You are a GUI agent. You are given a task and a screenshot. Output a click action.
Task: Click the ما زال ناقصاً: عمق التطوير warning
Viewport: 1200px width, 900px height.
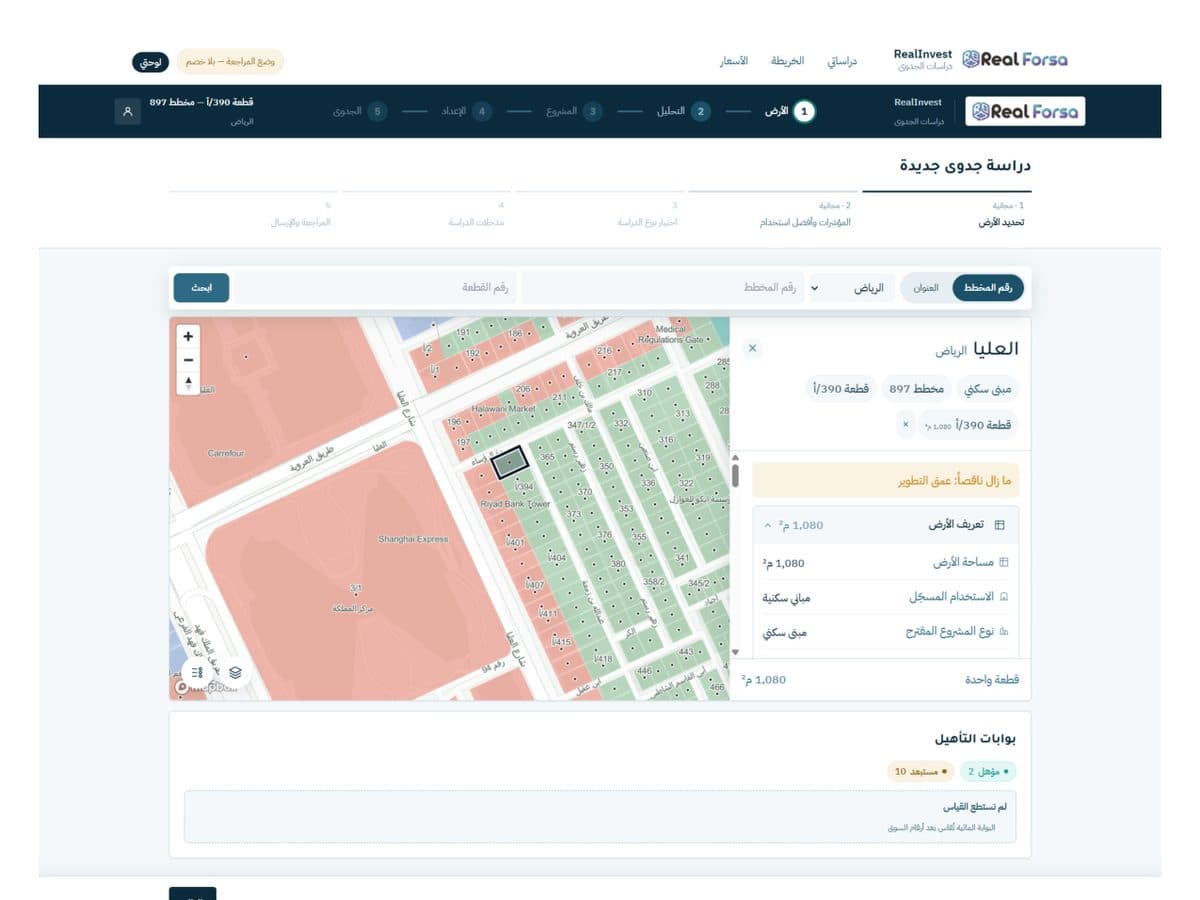click(885, 481)
